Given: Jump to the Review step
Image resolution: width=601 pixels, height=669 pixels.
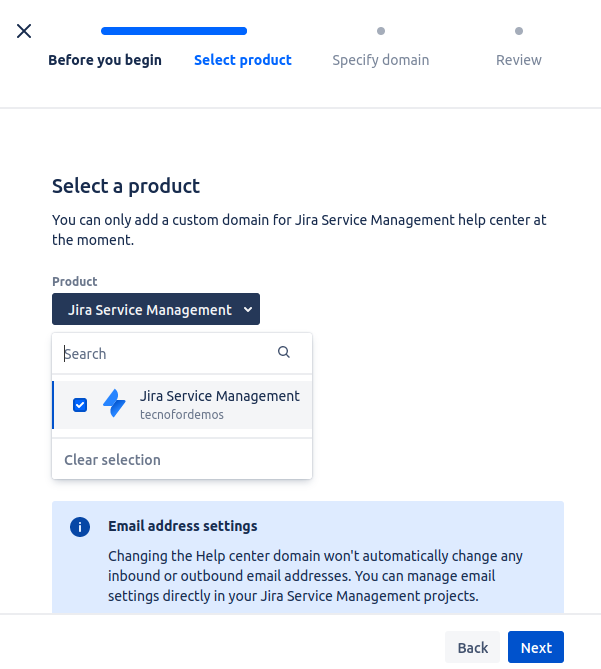Looking at the screenshot, I should click(519, 60).
